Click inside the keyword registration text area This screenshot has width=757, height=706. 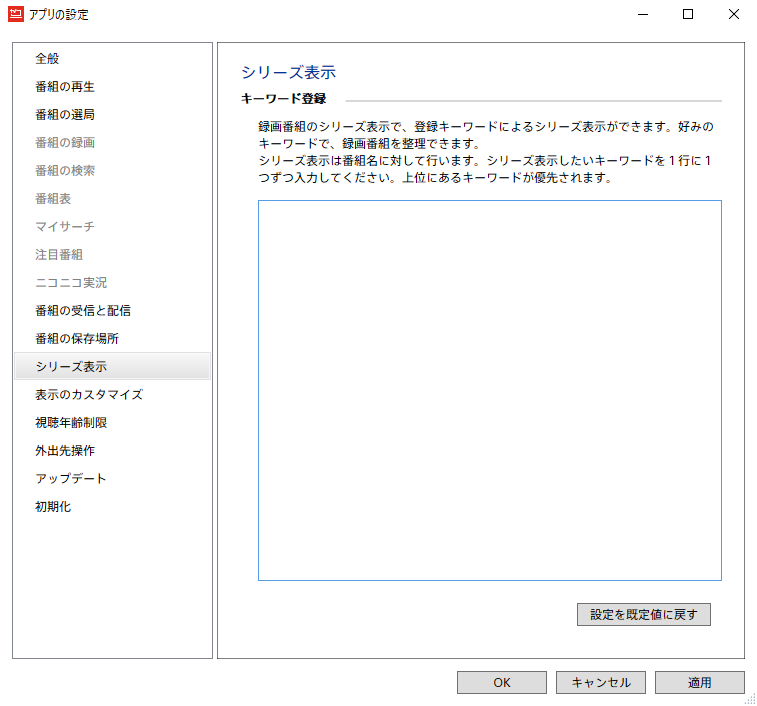point(489,390)
